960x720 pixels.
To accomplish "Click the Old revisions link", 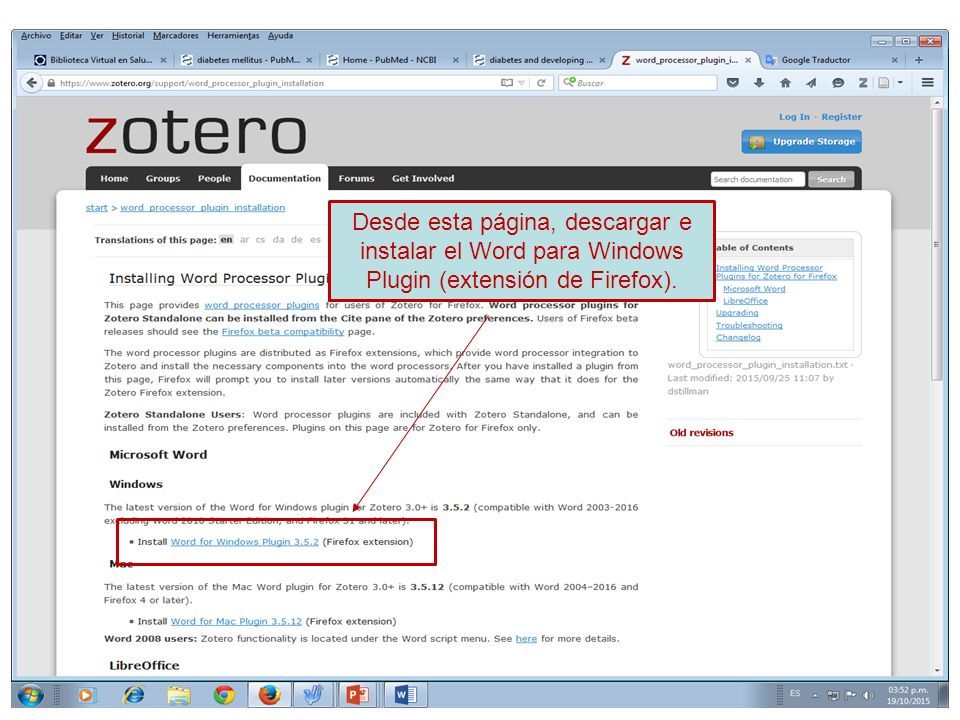I will 701,432.
